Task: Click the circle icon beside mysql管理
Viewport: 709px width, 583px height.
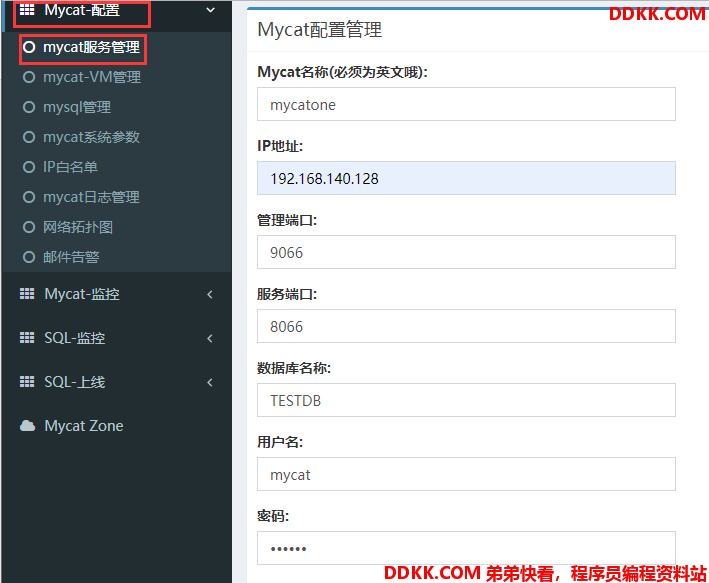Action: 29,107
